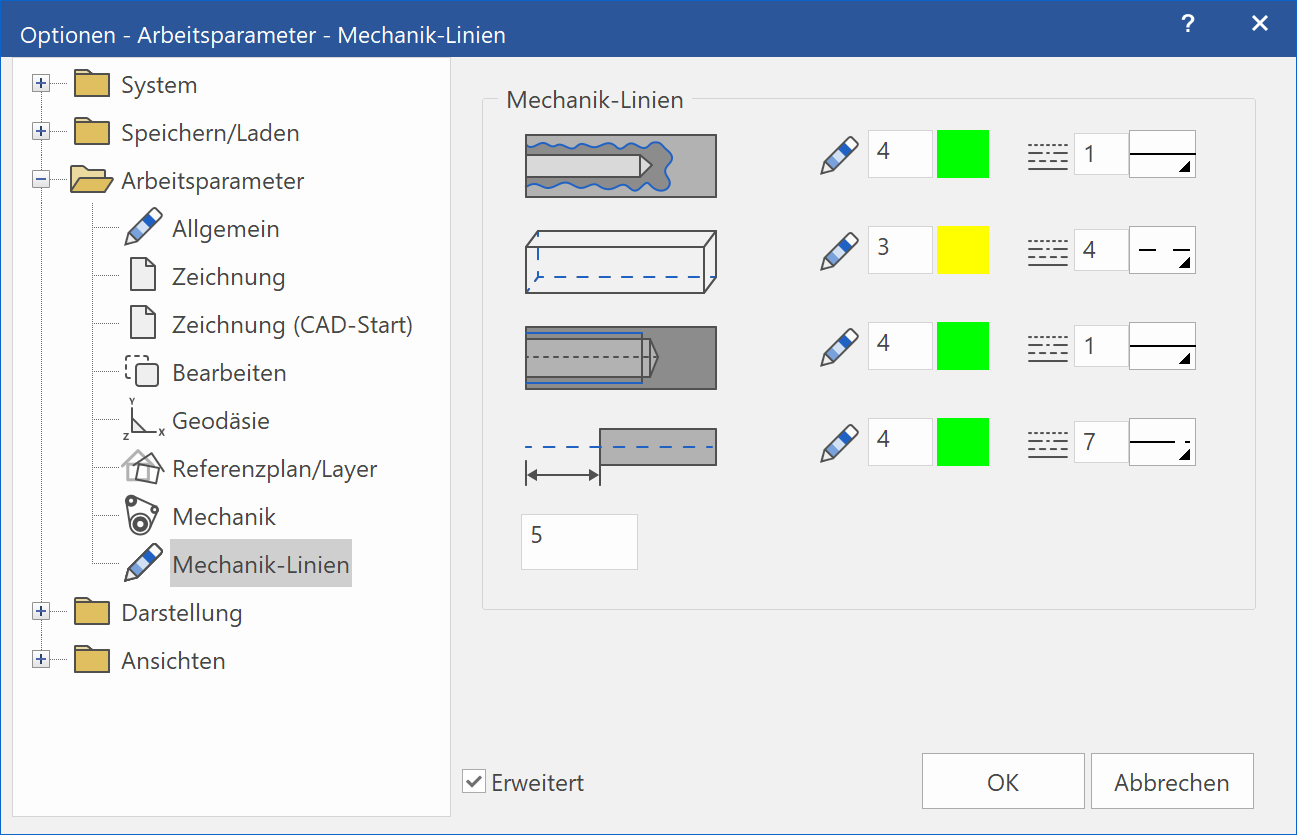The image size is (1297, 835).
Task: Click the Geodäsie axis icon
Action: pos(143,420)
